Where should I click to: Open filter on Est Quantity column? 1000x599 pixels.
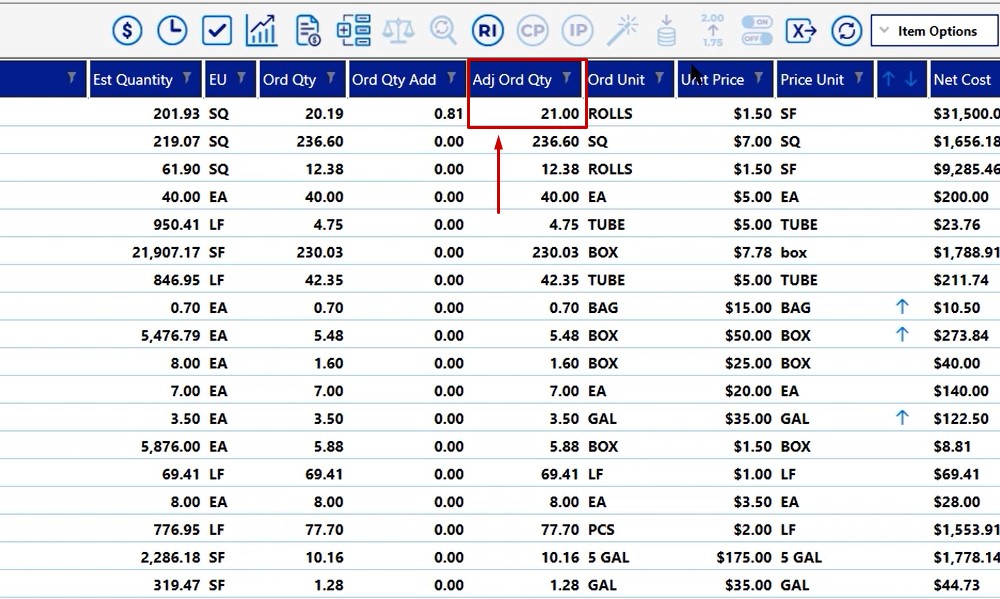(190, 79)
